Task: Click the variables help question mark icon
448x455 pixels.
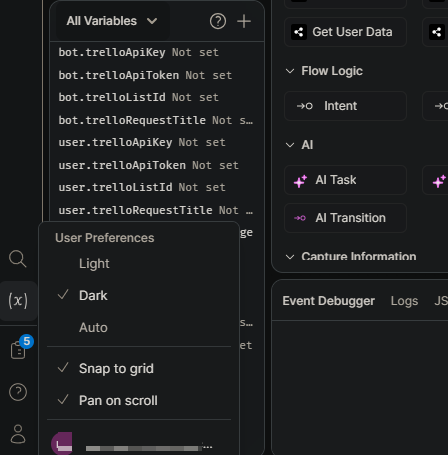Action: (218, 21)
